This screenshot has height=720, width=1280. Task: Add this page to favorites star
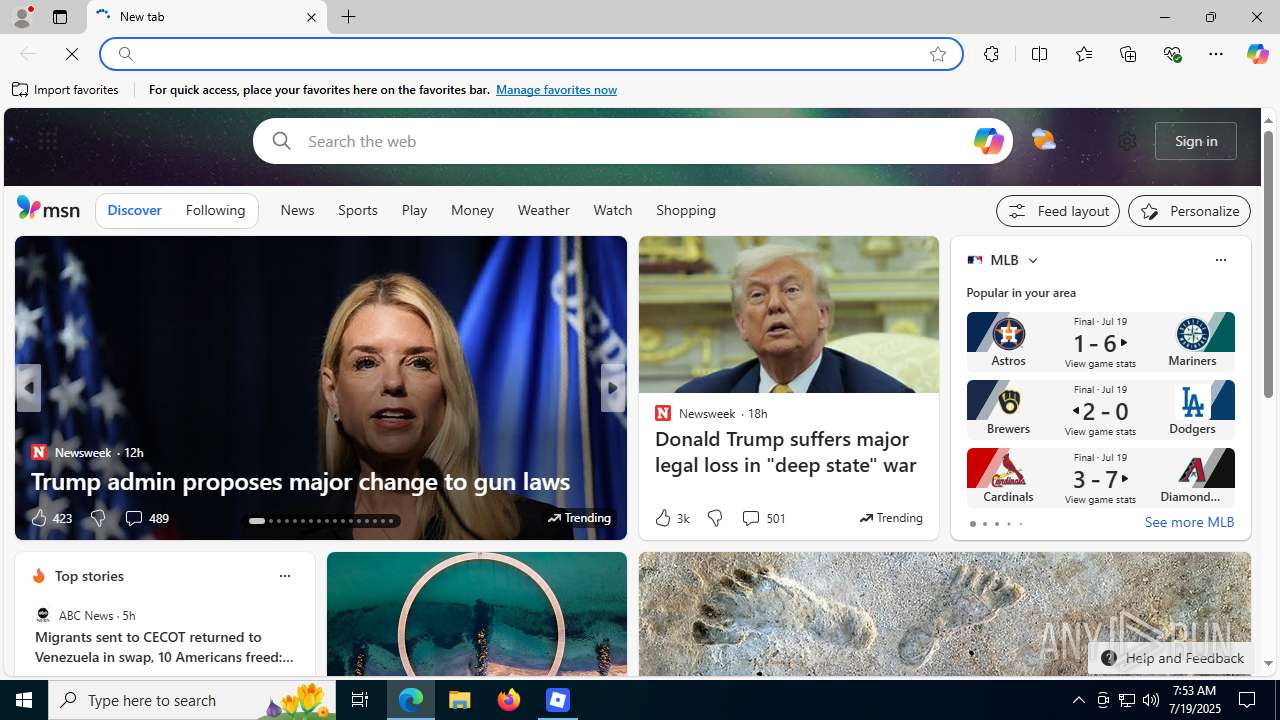(x=937, y=54)
